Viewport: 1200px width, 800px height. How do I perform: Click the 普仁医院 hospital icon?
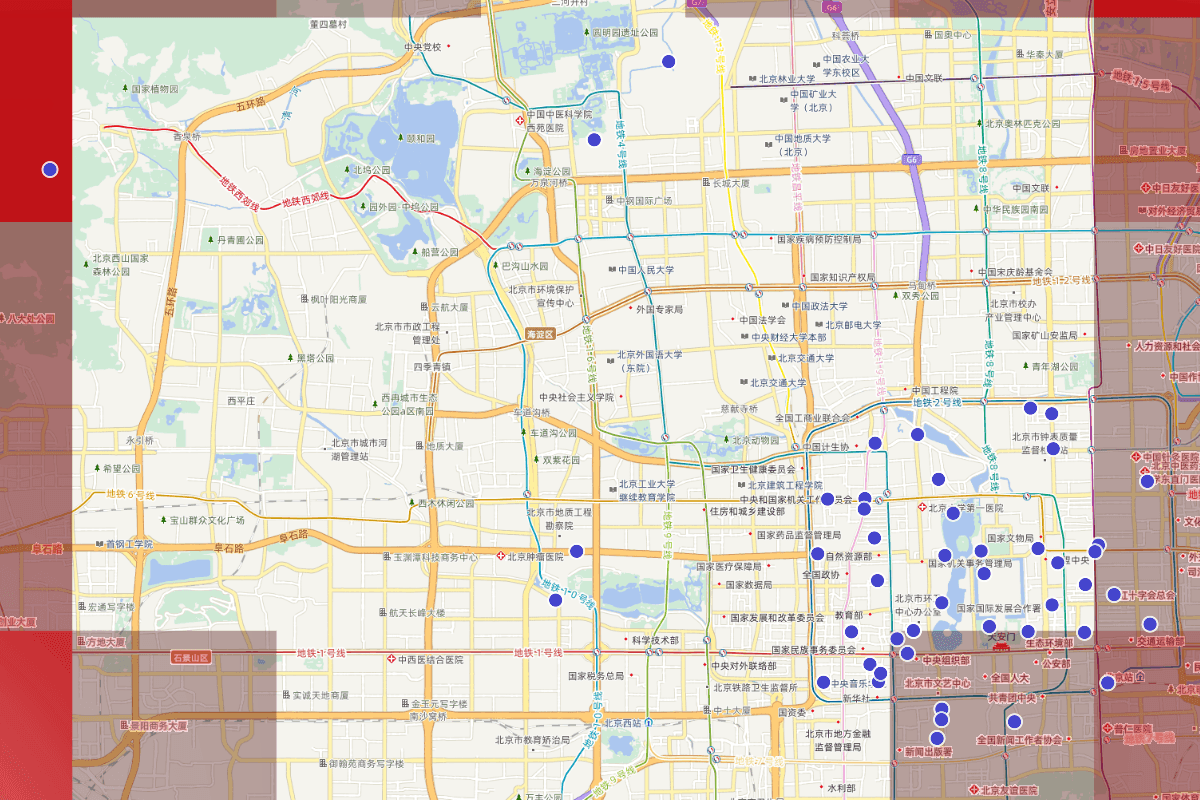click(x=1107, y=728)
